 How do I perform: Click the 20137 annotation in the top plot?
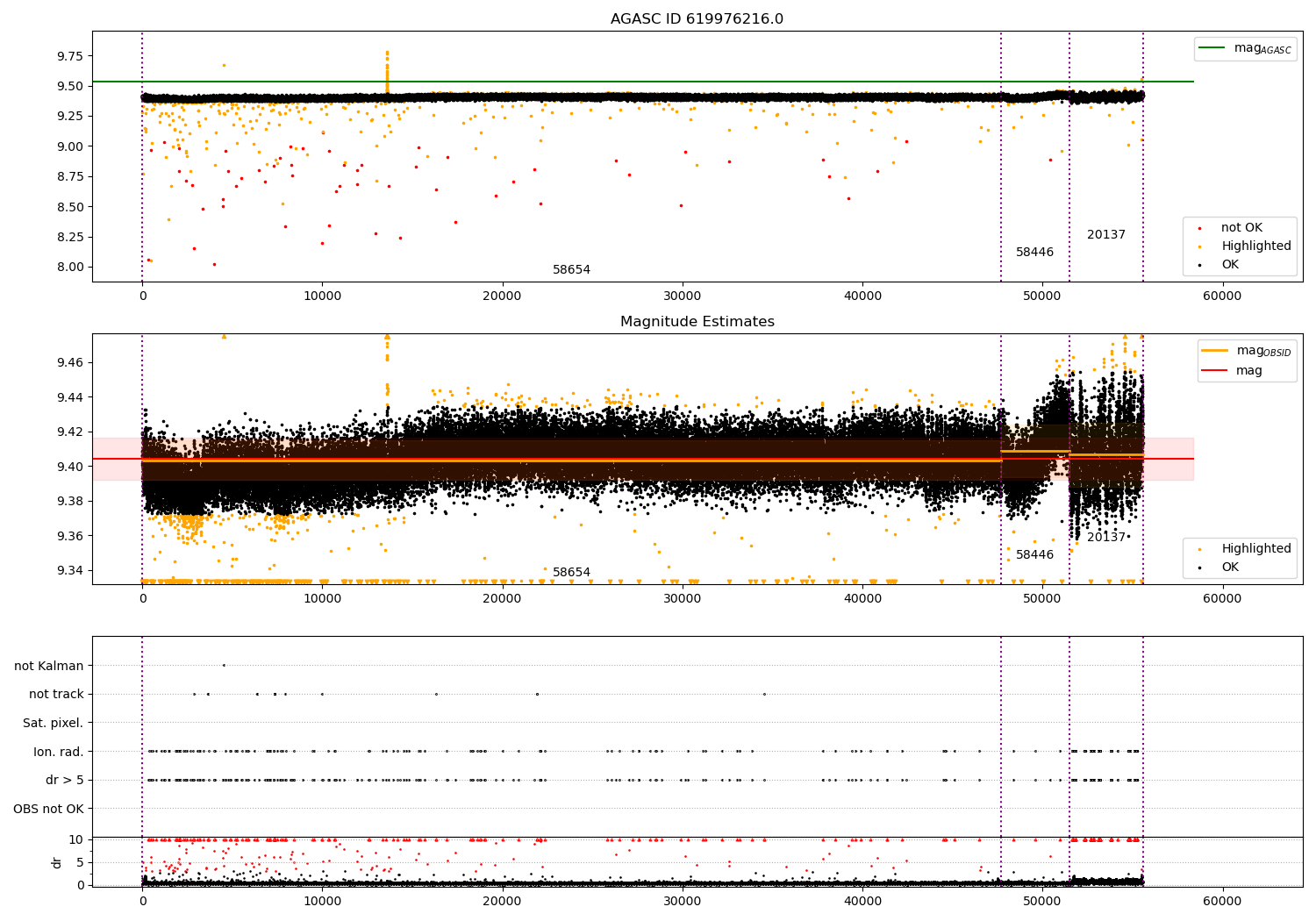tap(1105, 235)
